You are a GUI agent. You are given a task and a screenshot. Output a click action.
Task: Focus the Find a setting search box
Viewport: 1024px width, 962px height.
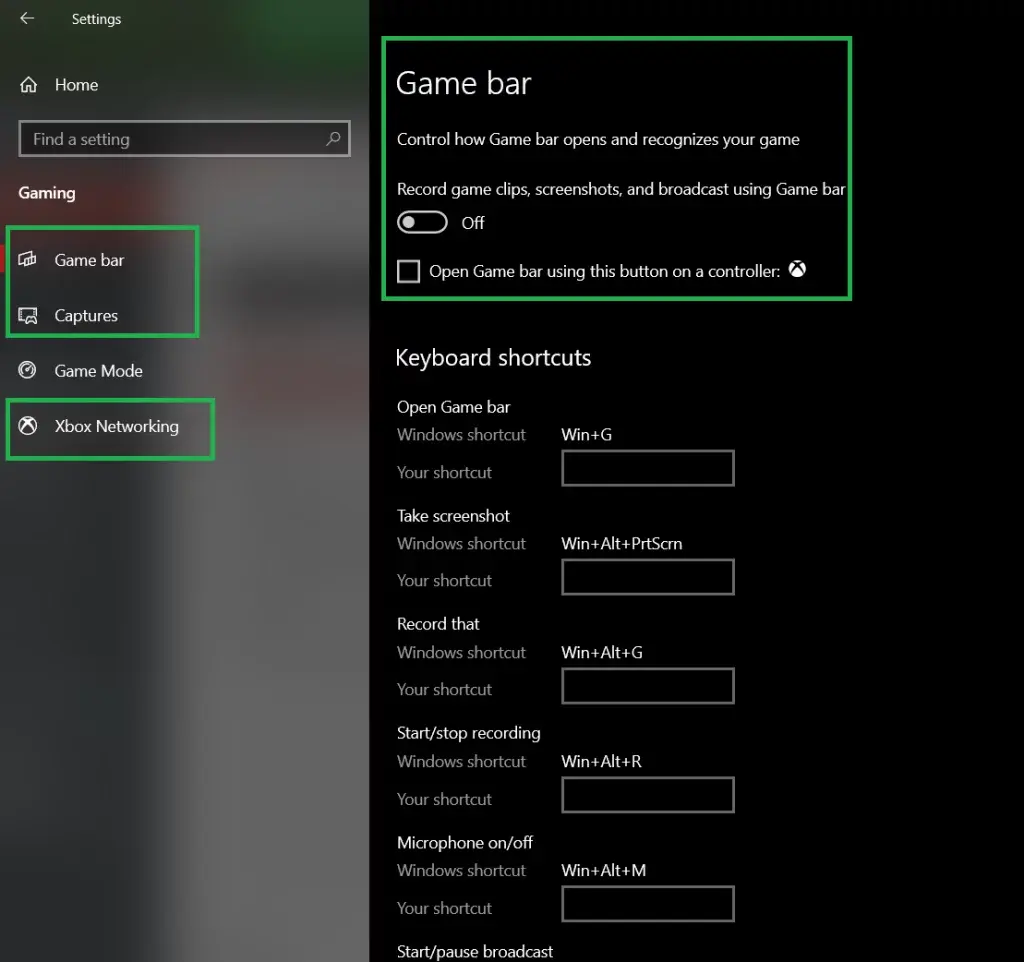click(184, 138)
